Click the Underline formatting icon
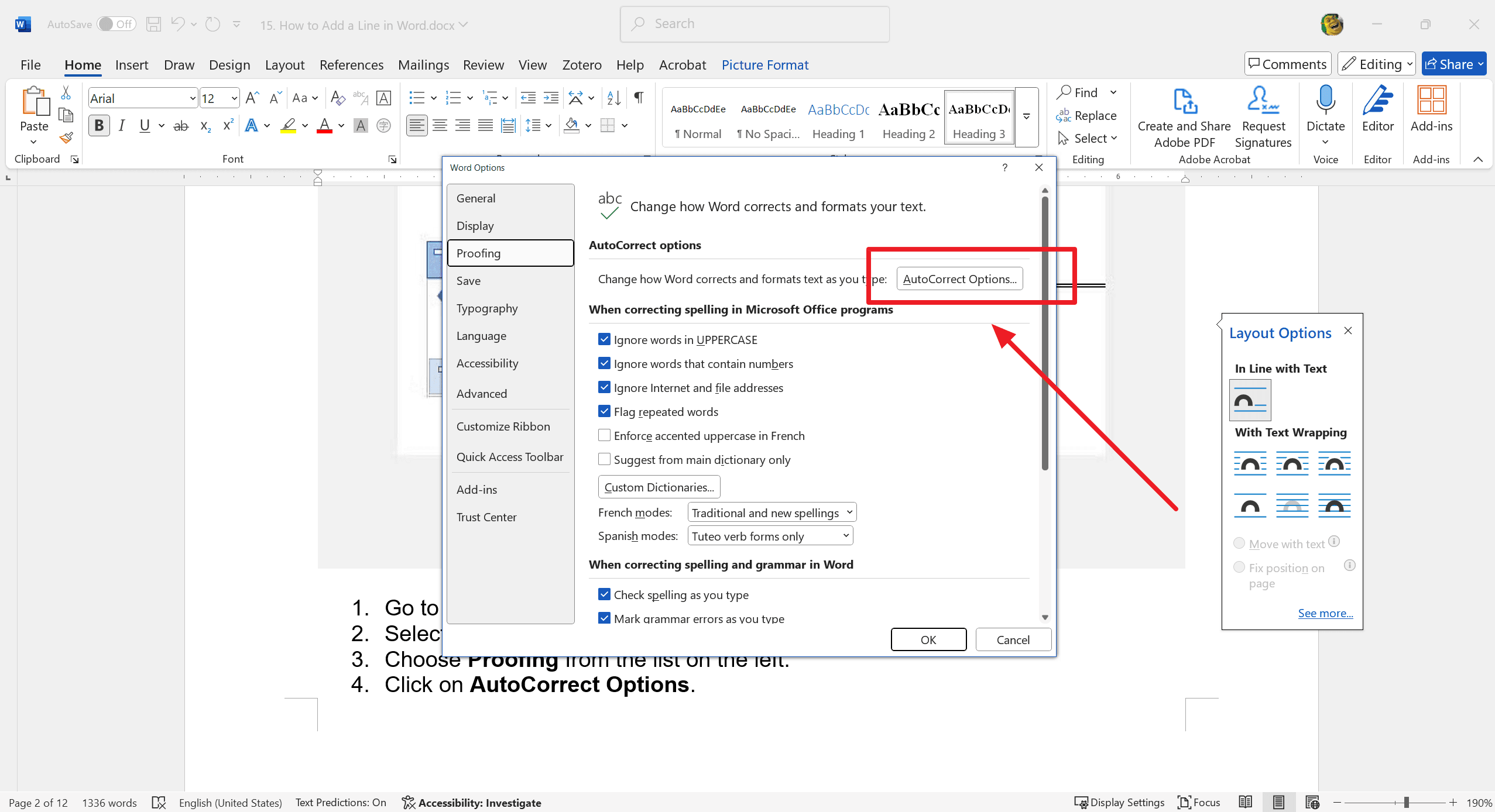Viewport: 1495px width, 812px height. click(x=144, y=125)
